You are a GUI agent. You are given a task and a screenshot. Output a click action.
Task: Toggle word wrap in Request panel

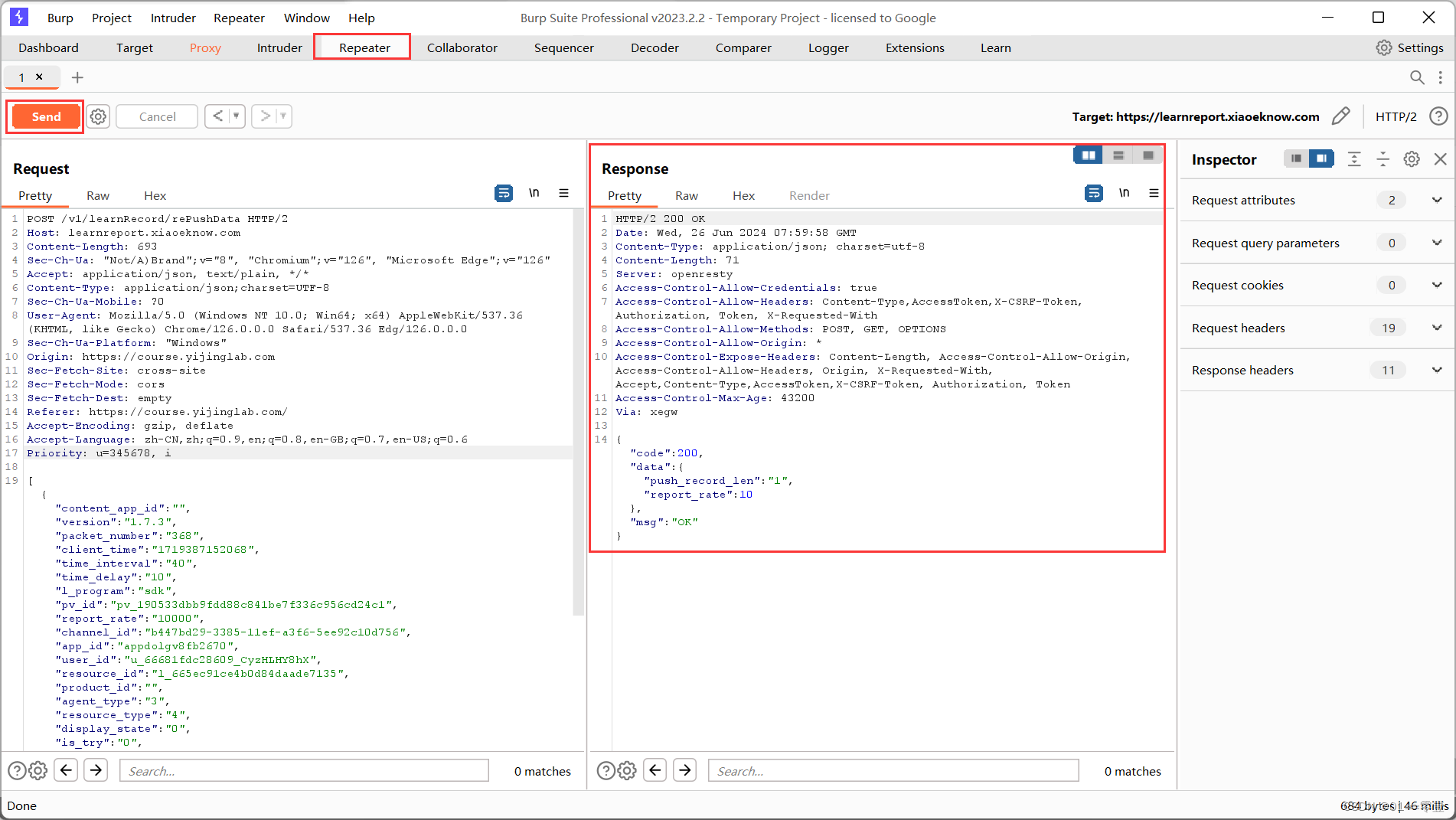pos(504,193)
